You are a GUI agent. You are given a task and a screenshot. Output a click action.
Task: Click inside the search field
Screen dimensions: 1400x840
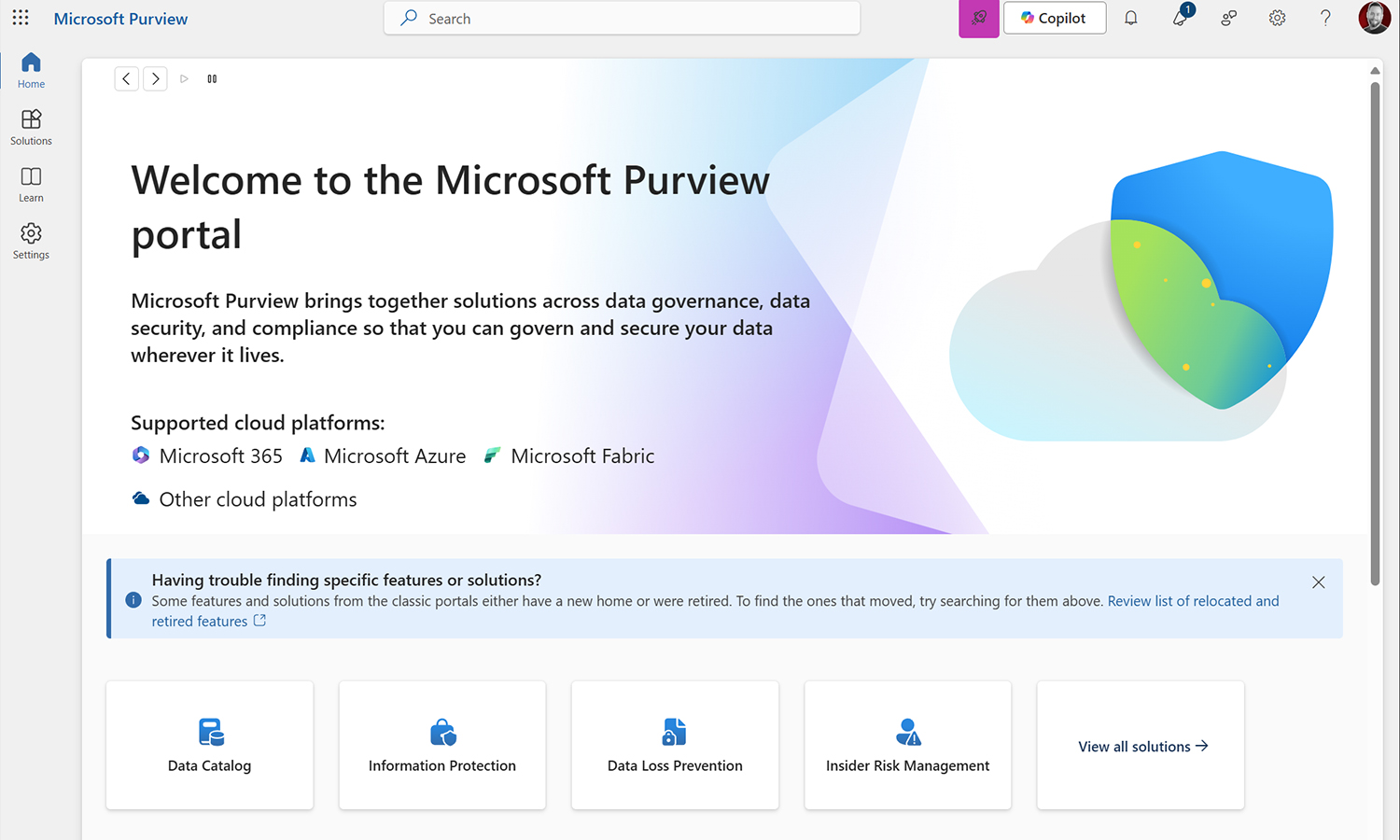(x=622, y=18)
